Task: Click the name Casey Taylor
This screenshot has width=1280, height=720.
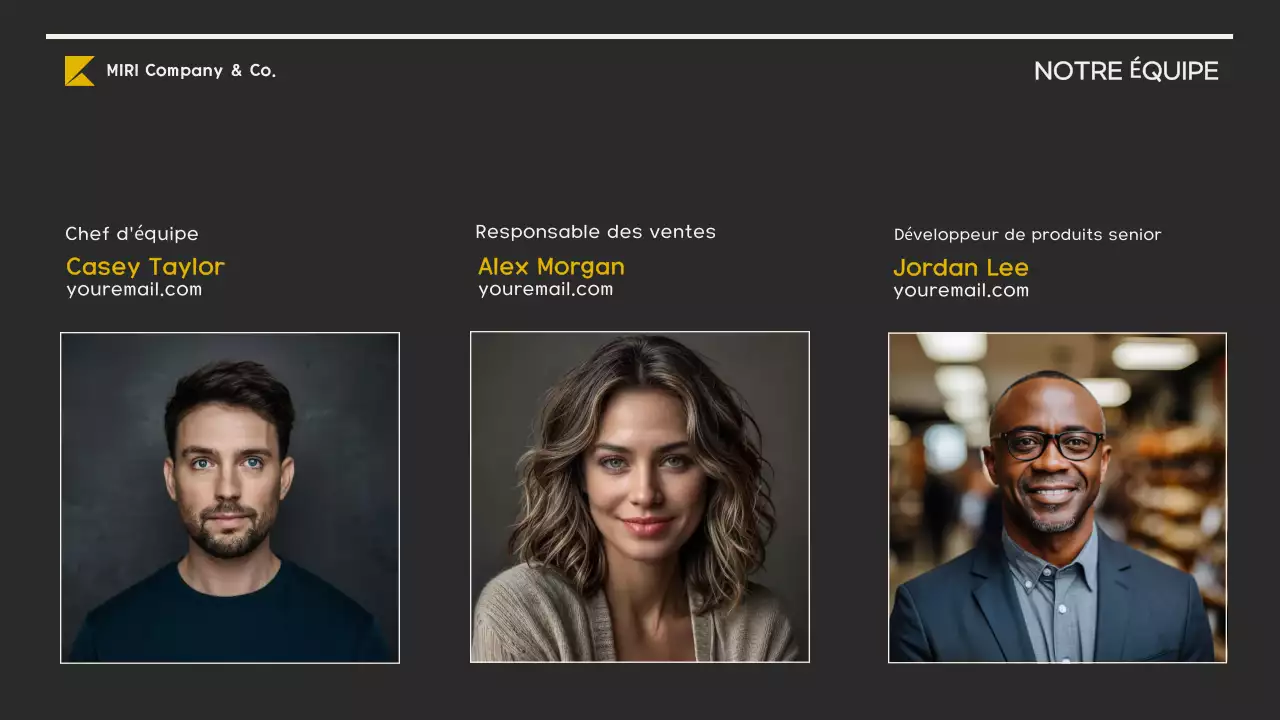Action: click(x=145, y=267)
